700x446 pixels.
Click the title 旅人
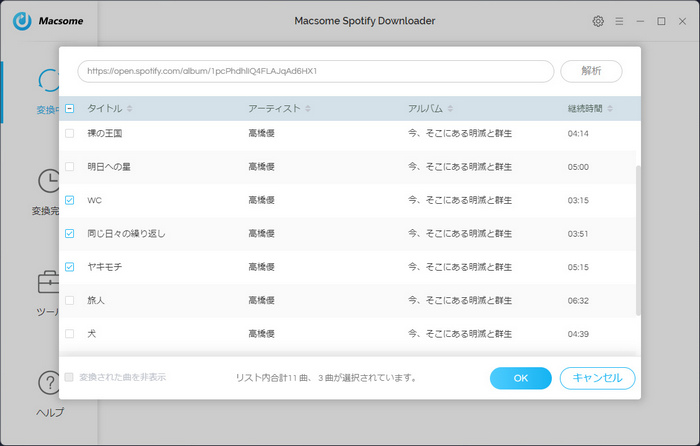(x=96, y=300)
